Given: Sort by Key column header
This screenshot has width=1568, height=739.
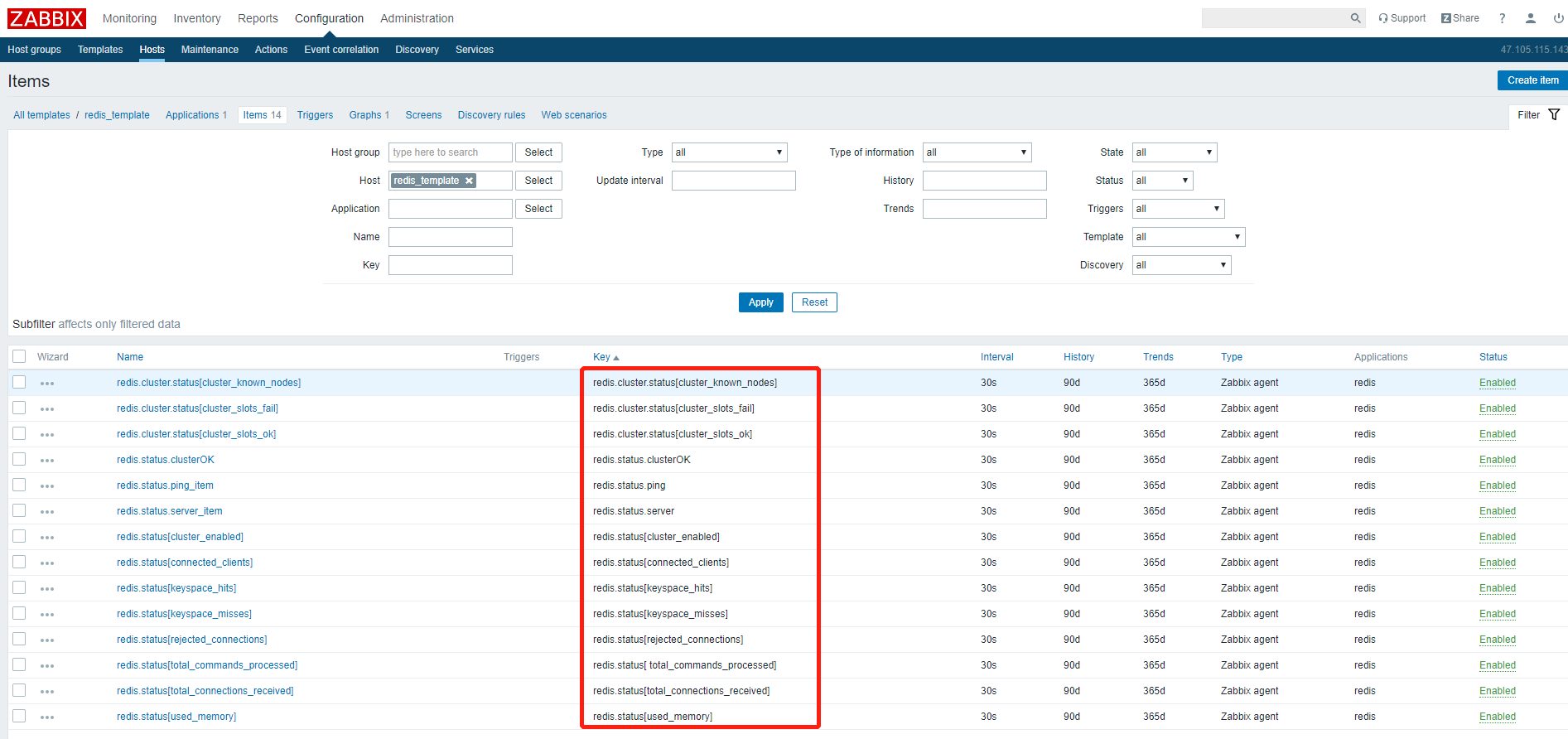Looking at the screenshot, I should point(605,357).
